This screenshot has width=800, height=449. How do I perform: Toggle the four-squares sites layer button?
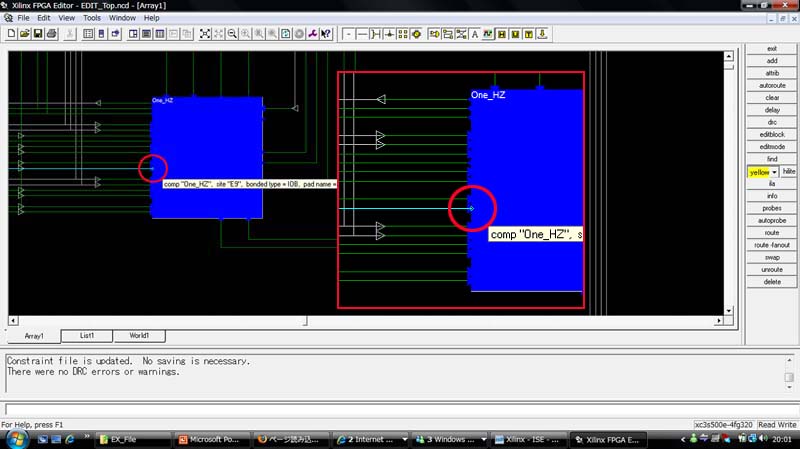(403, 34)
